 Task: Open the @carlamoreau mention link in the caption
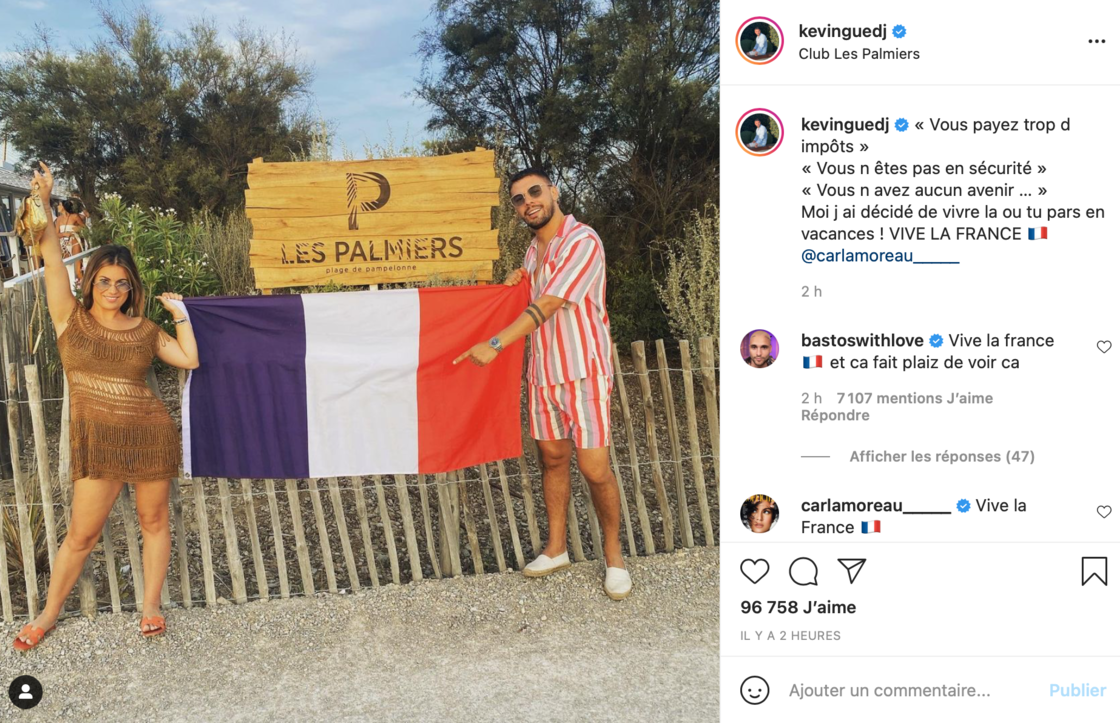[880, 256]
